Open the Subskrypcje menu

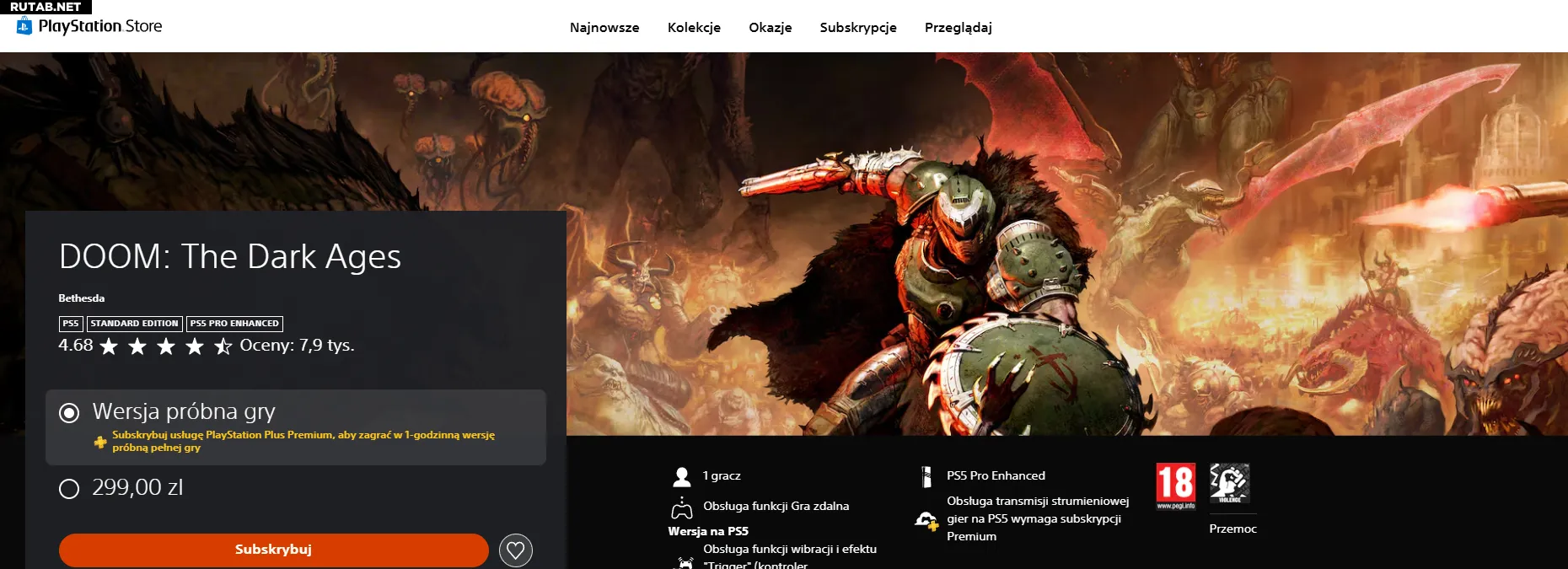(x=858, y=27)
